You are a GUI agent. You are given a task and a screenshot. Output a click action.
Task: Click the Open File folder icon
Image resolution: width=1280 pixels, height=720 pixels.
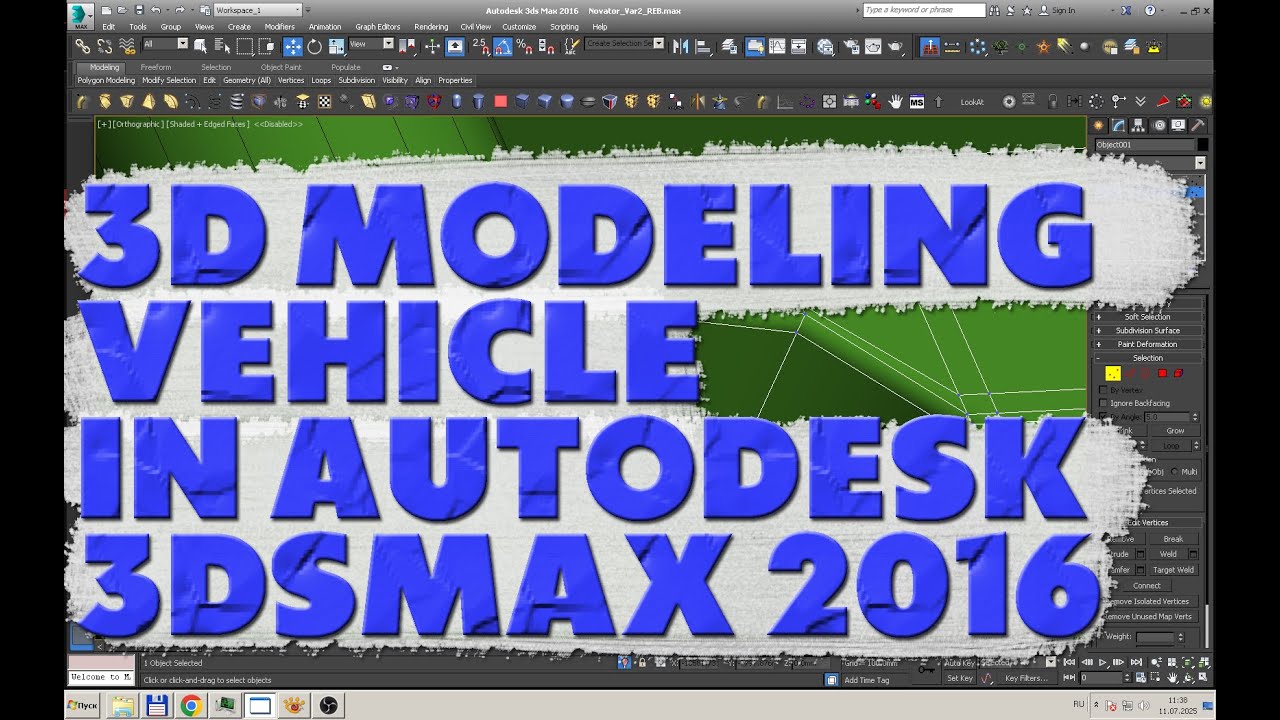tap(122, 10)
